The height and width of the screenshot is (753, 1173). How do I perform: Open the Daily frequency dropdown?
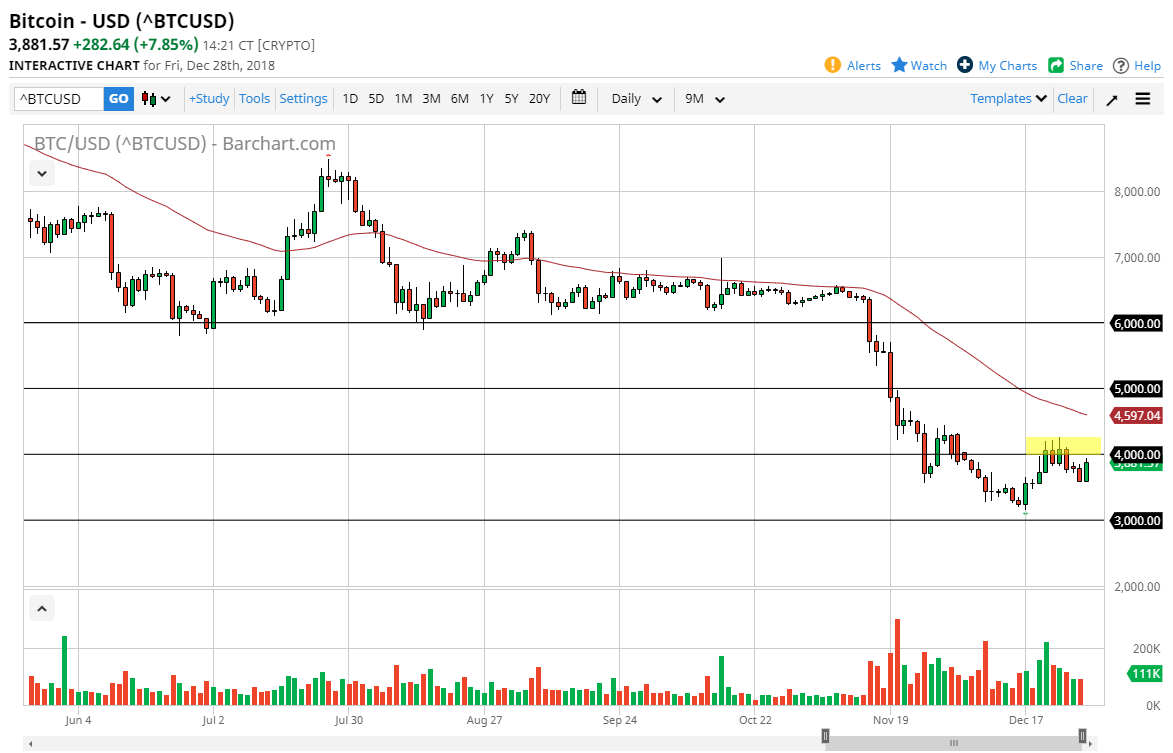(634, 99)
